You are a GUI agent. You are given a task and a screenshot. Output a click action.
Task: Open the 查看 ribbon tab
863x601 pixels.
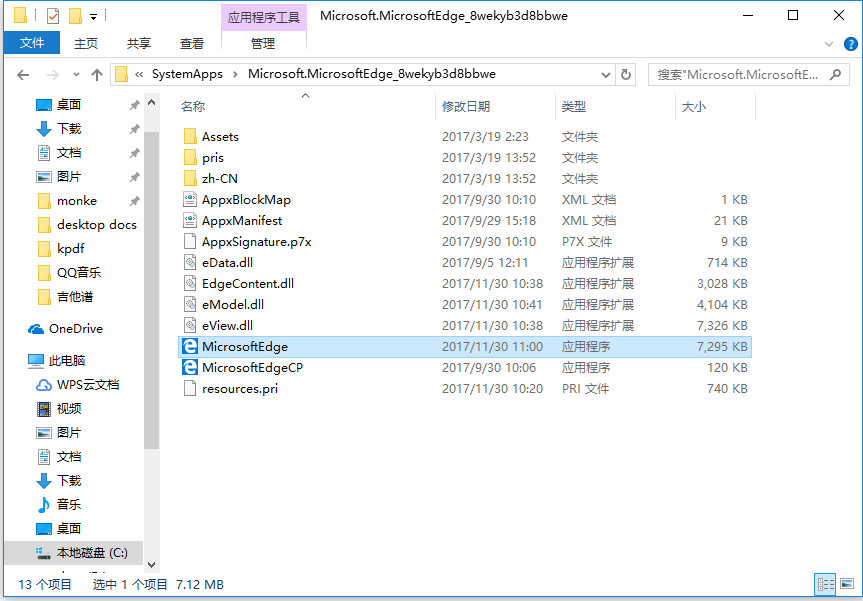(x=192, y=43)
